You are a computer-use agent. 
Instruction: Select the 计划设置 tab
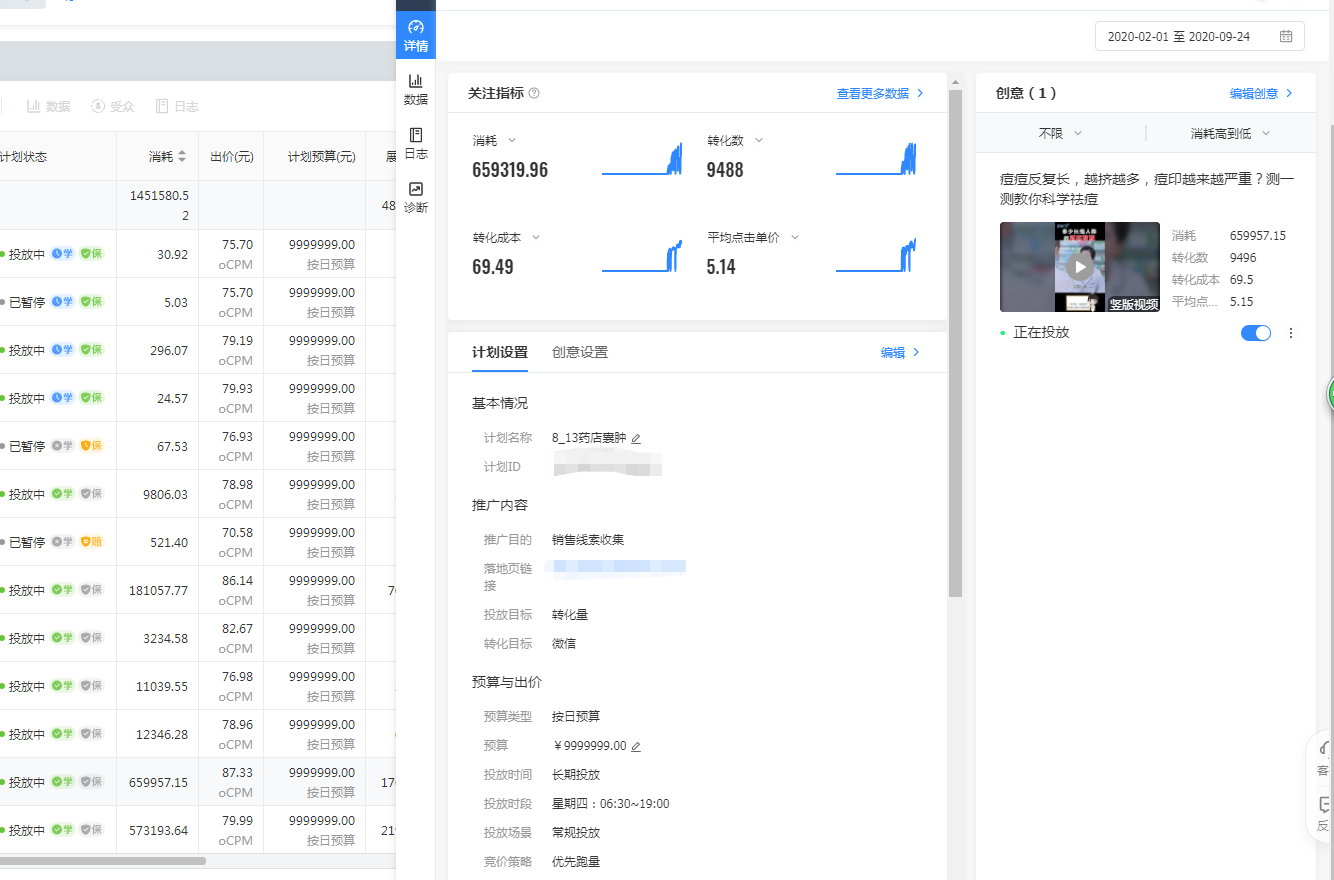pyautogui.click(x=499, y=352)
